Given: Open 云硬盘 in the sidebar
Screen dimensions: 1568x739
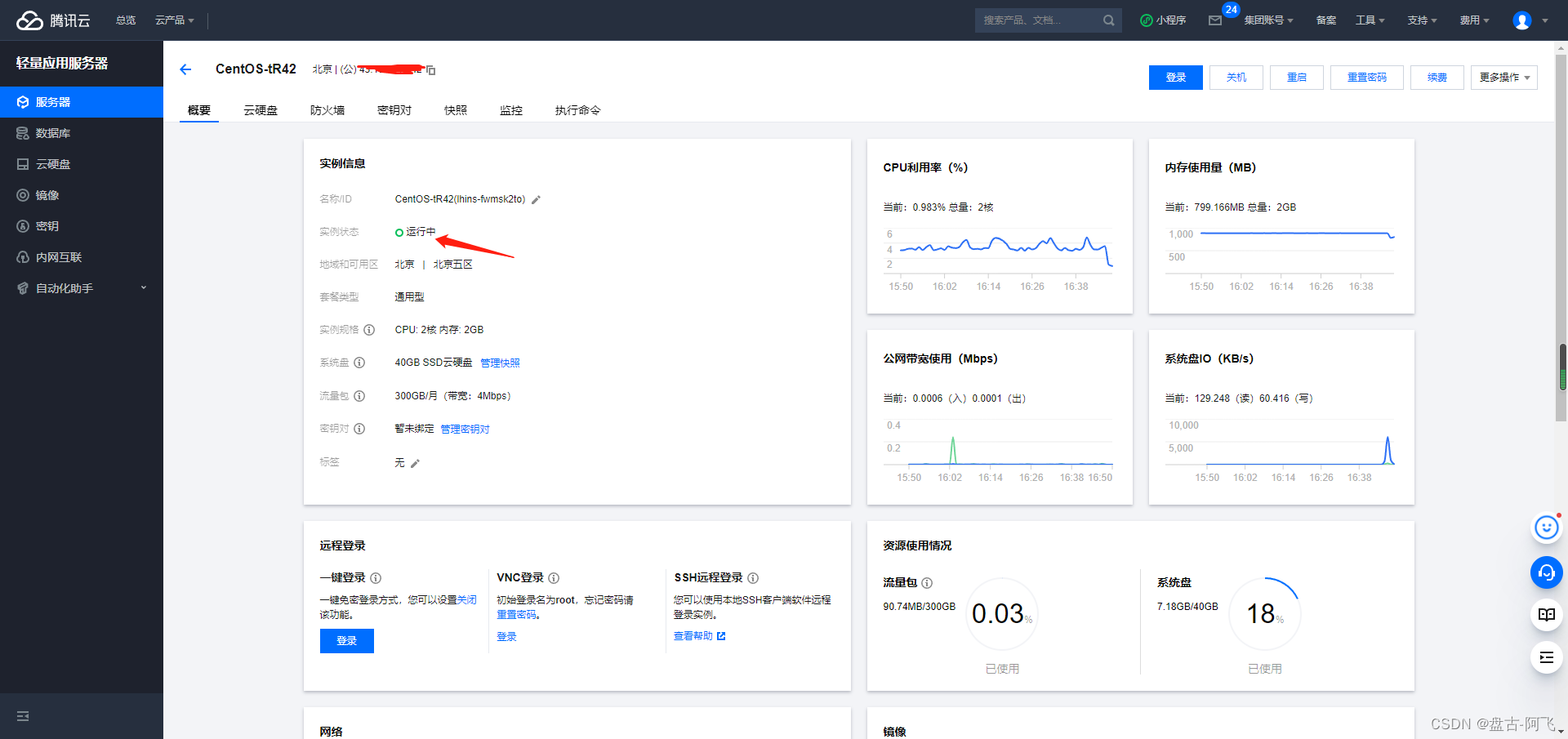Looking at the screenshot, I should (x=82, y=164).
